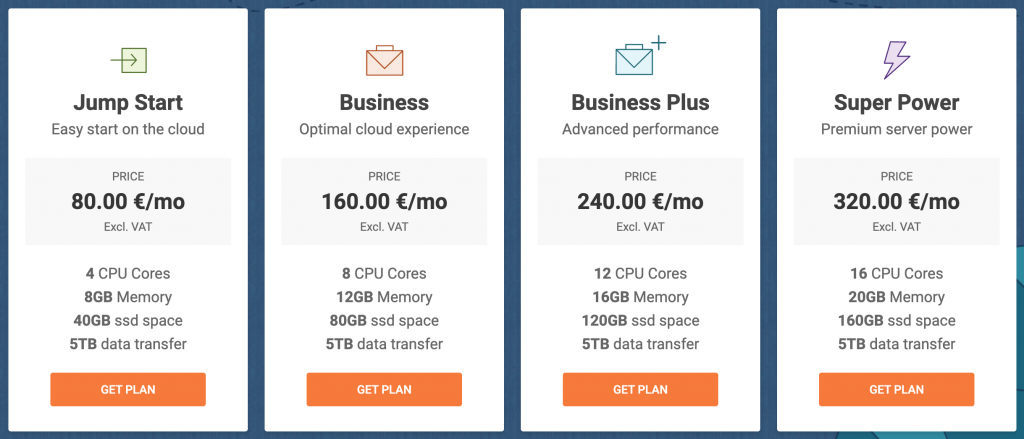
Task: Get the Super Power plan
Action: [896, 389]
